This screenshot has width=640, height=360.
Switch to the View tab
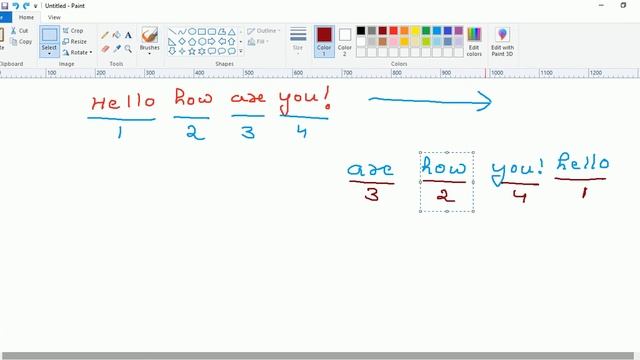(x=54, y=18)
